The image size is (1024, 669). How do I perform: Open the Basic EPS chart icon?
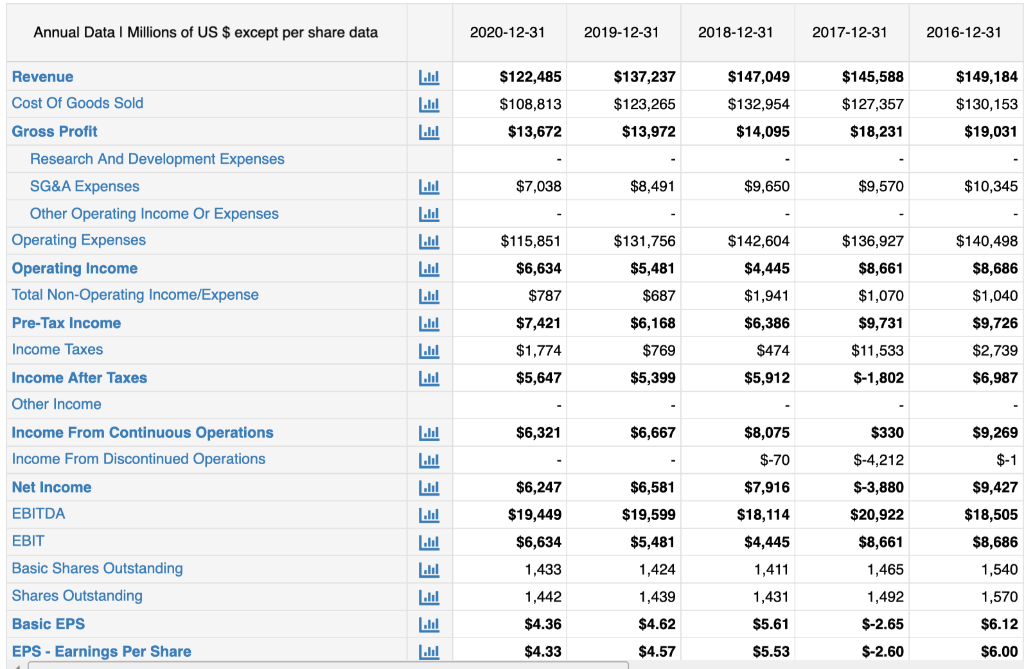429,623
